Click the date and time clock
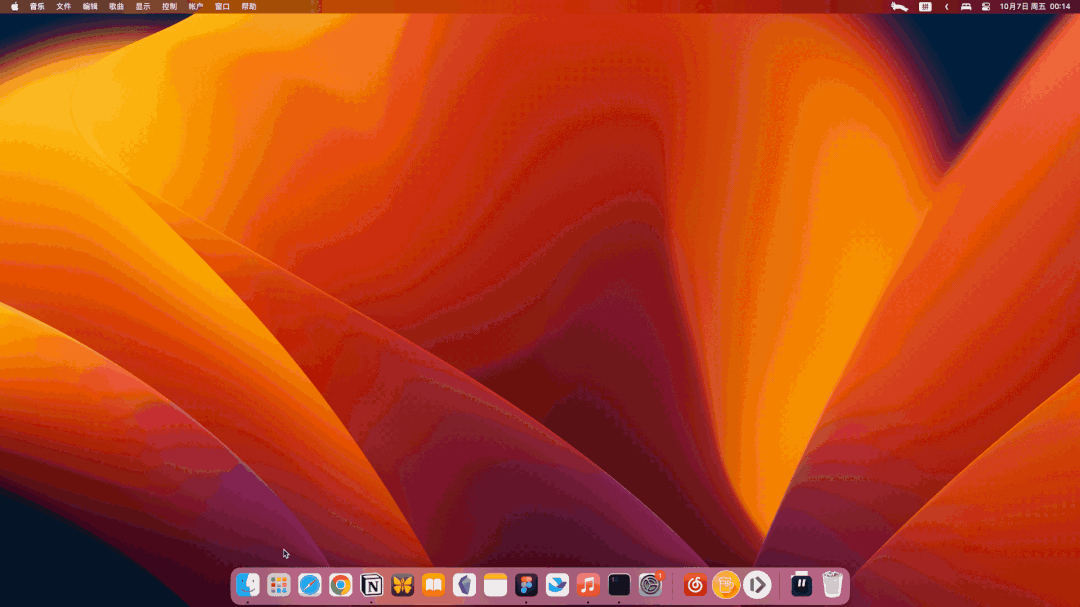 (x=1034, y=6)
